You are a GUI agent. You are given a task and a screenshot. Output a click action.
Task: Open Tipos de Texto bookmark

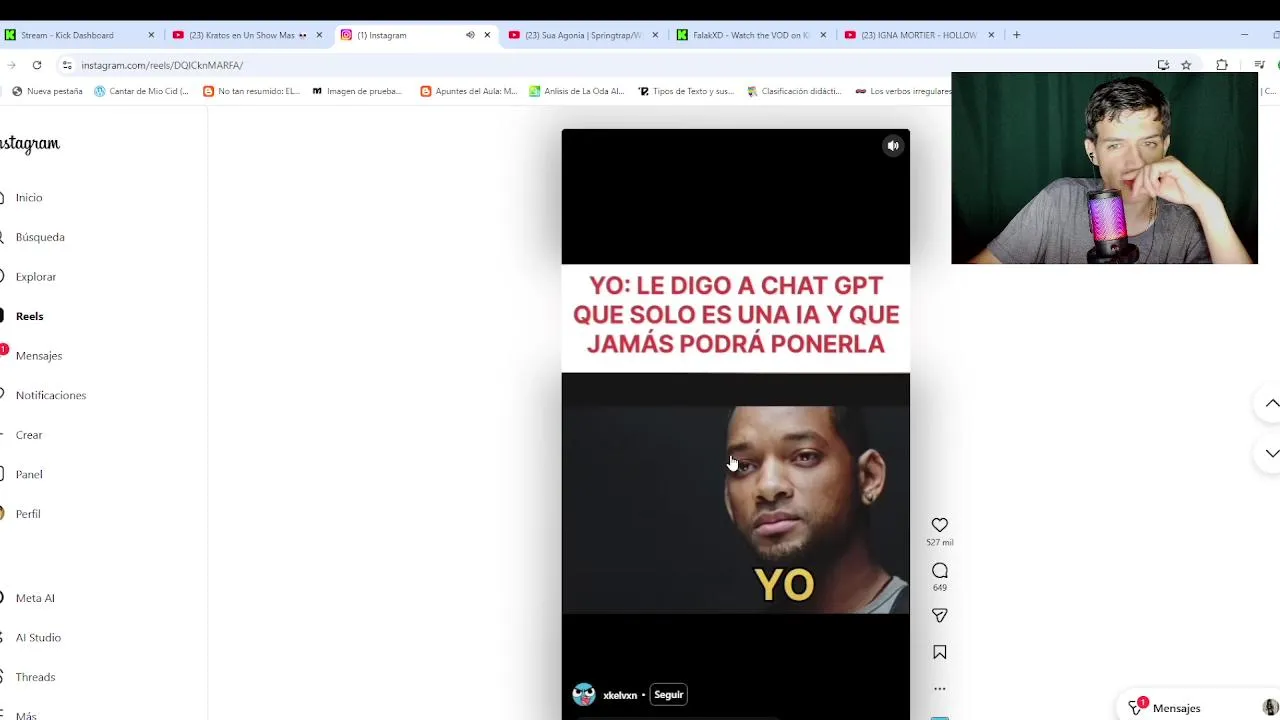[686, 91]
